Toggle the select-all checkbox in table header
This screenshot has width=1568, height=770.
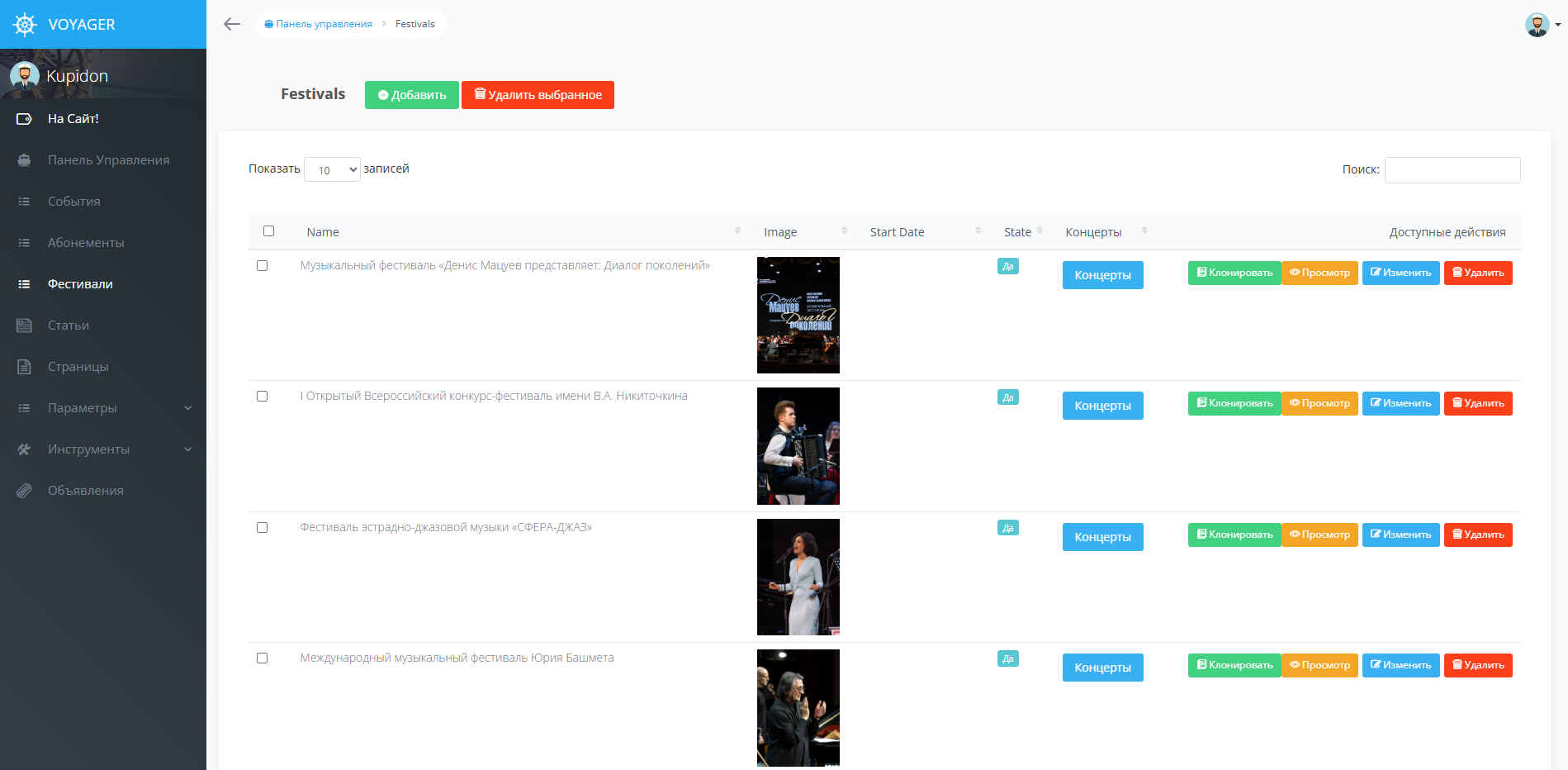(268, 231)
